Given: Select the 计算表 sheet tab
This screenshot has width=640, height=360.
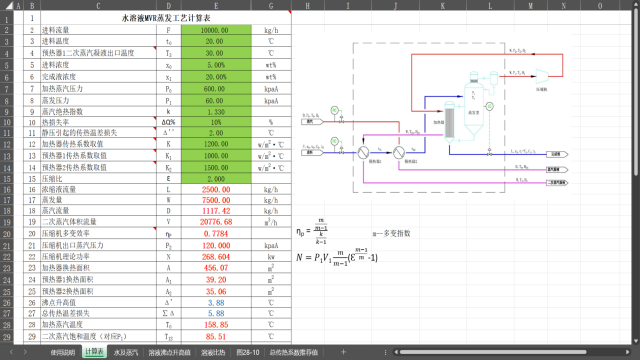Looking at the screenshot, I should tap(94, 352).
